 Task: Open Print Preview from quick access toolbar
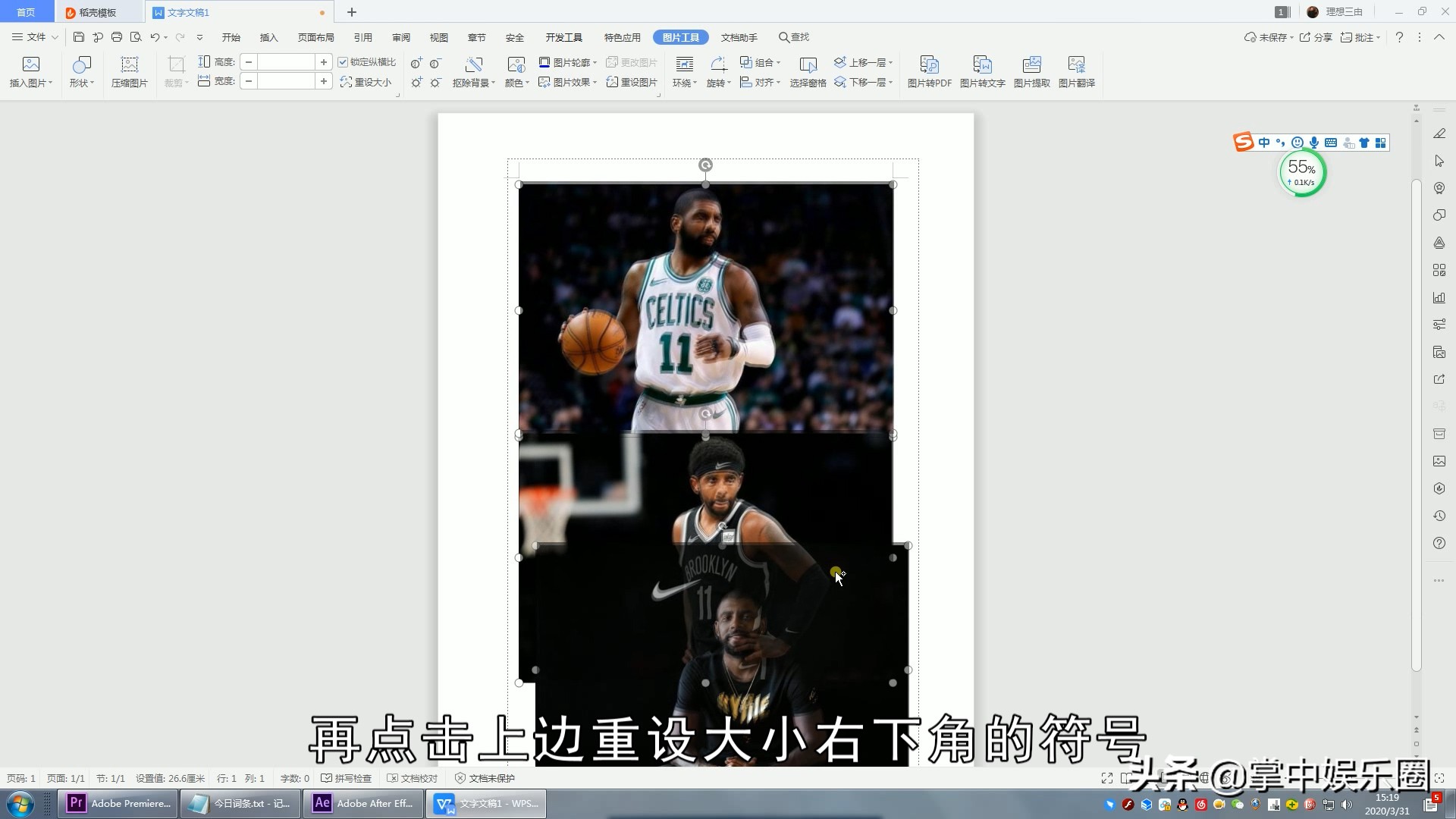[x=136, y=37]
